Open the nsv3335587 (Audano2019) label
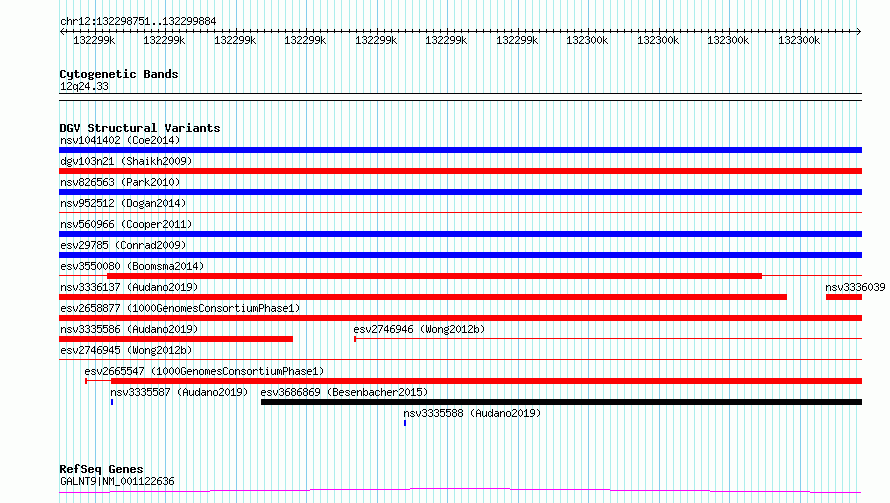Screen dimensions: 890x503 pyautogui.click(x=179, y=392)
